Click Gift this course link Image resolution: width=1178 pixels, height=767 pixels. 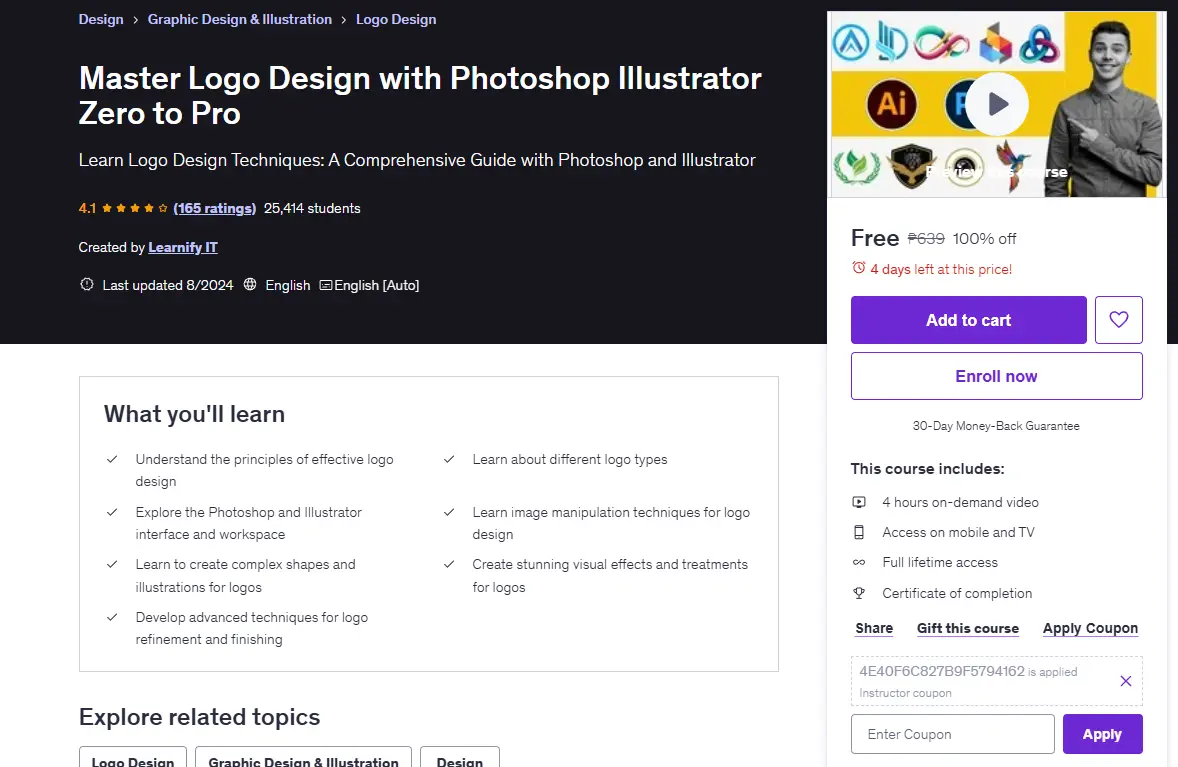[968, 628]
